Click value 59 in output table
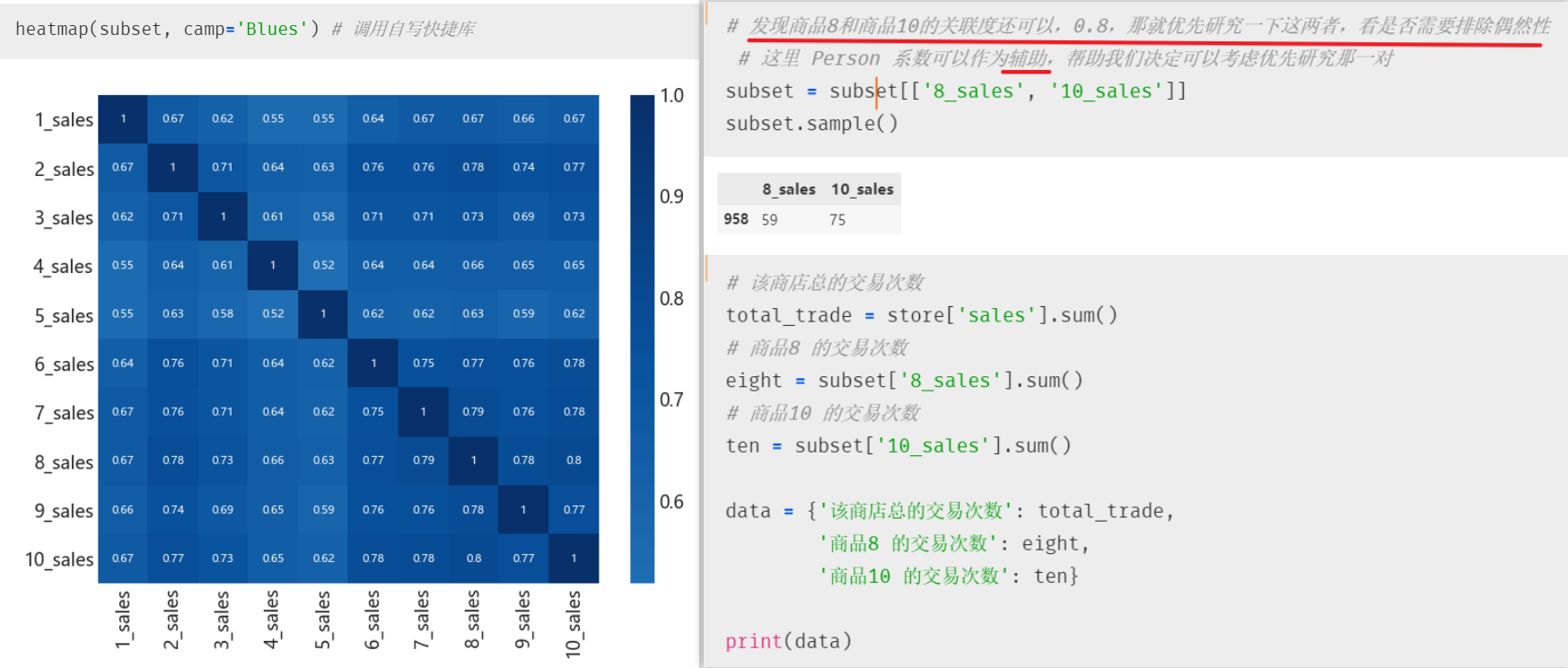The image size is (1568, 668). pyautogui.click(x=770, y=219)
